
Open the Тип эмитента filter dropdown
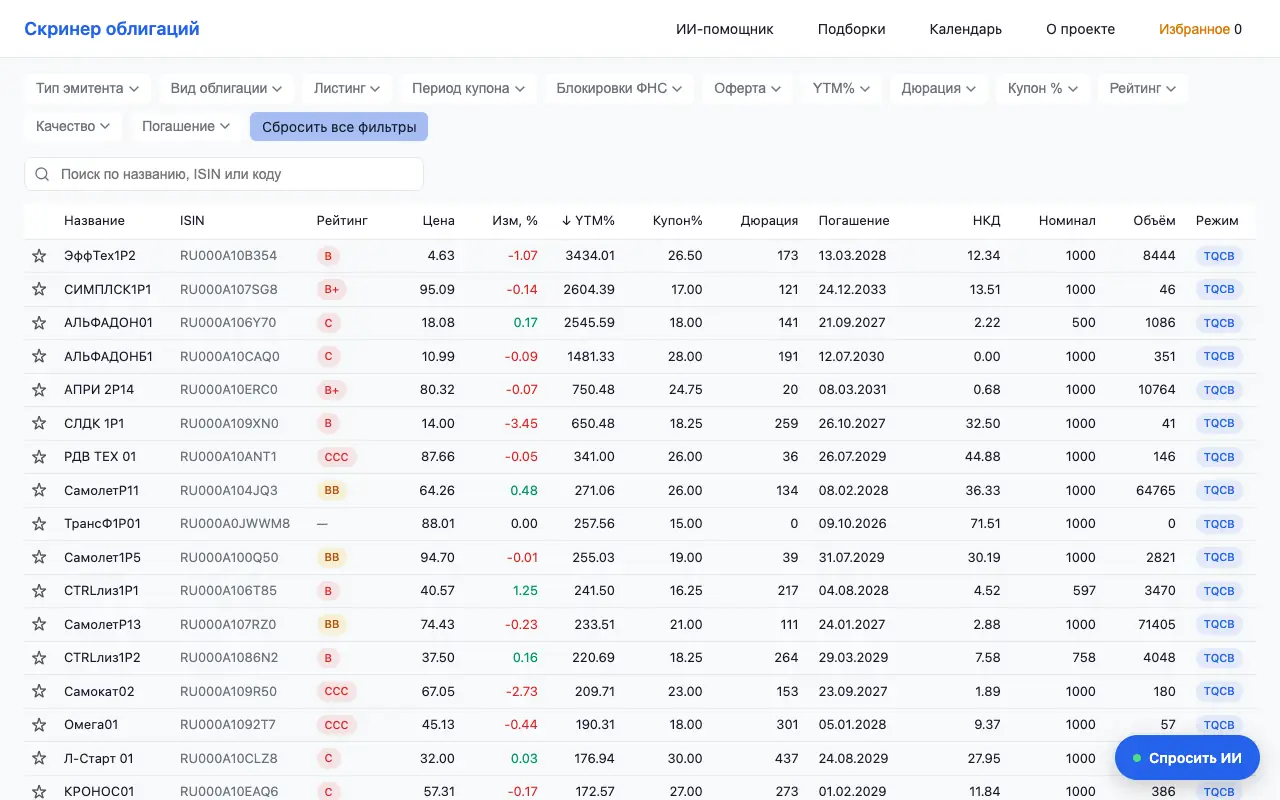tap(88, 88)
